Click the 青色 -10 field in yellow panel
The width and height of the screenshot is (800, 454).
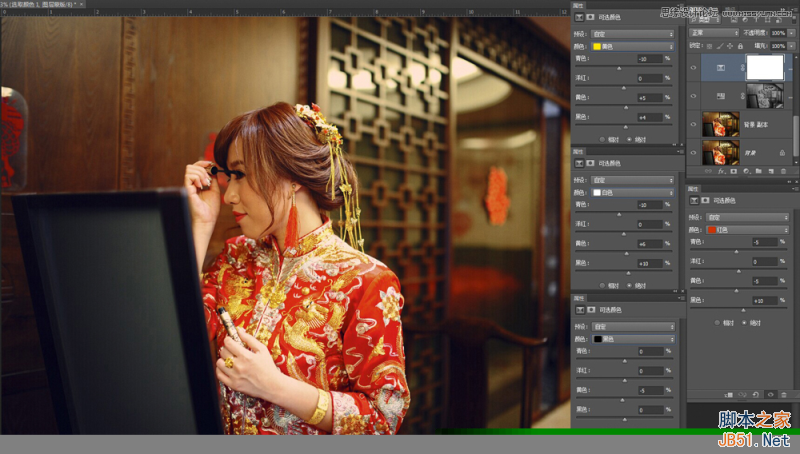point(649,59)
